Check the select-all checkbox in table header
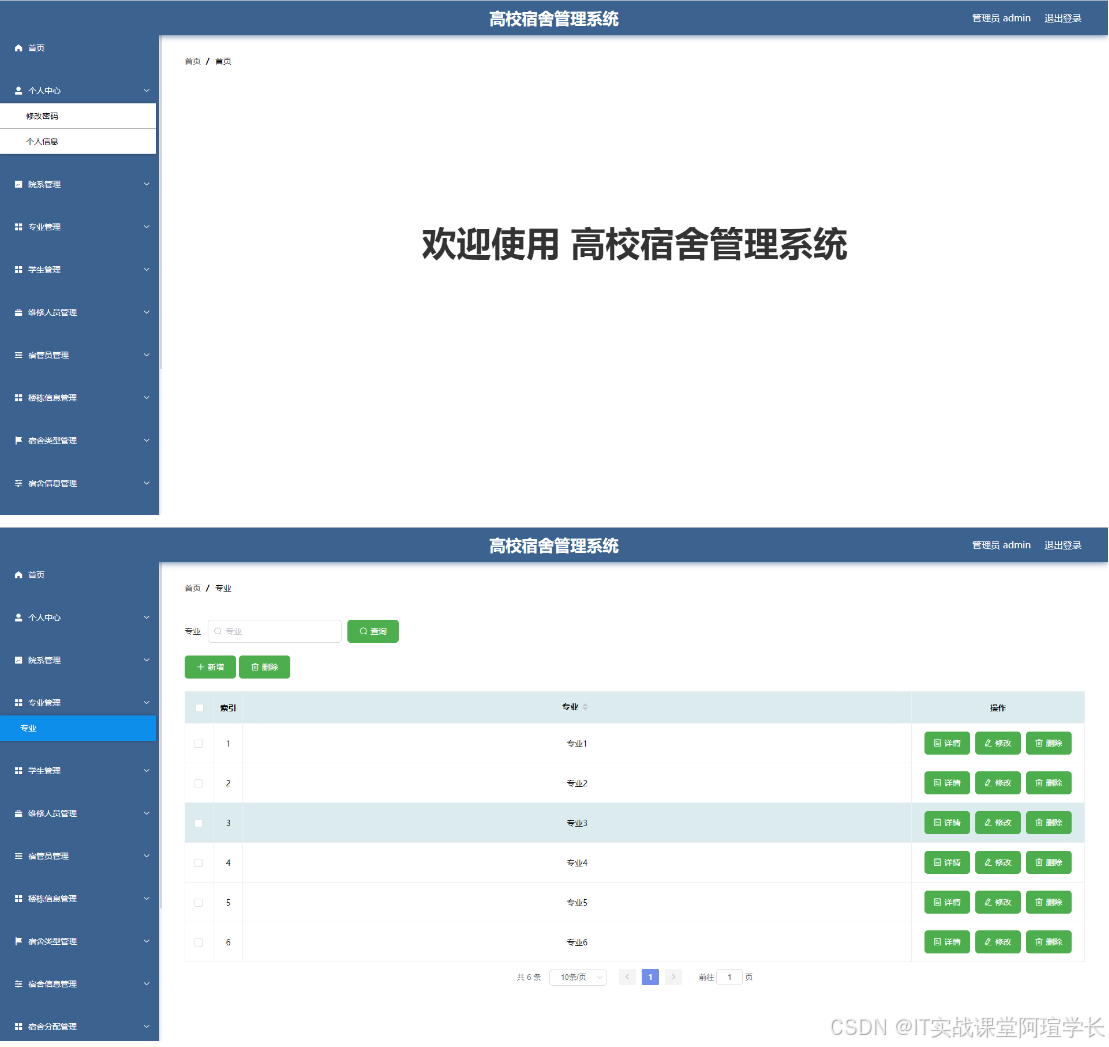 [198, 707]
